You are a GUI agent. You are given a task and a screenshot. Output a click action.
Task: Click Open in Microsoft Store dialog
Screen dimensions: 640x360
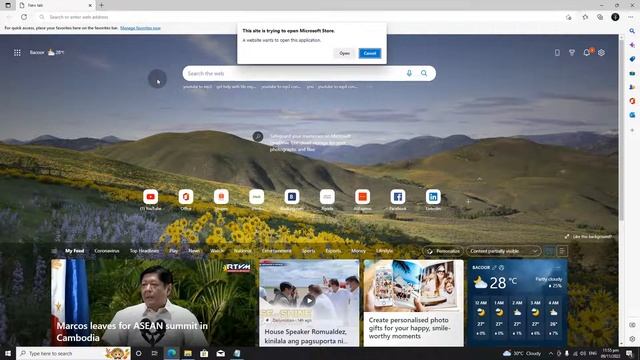click(344, 53)
